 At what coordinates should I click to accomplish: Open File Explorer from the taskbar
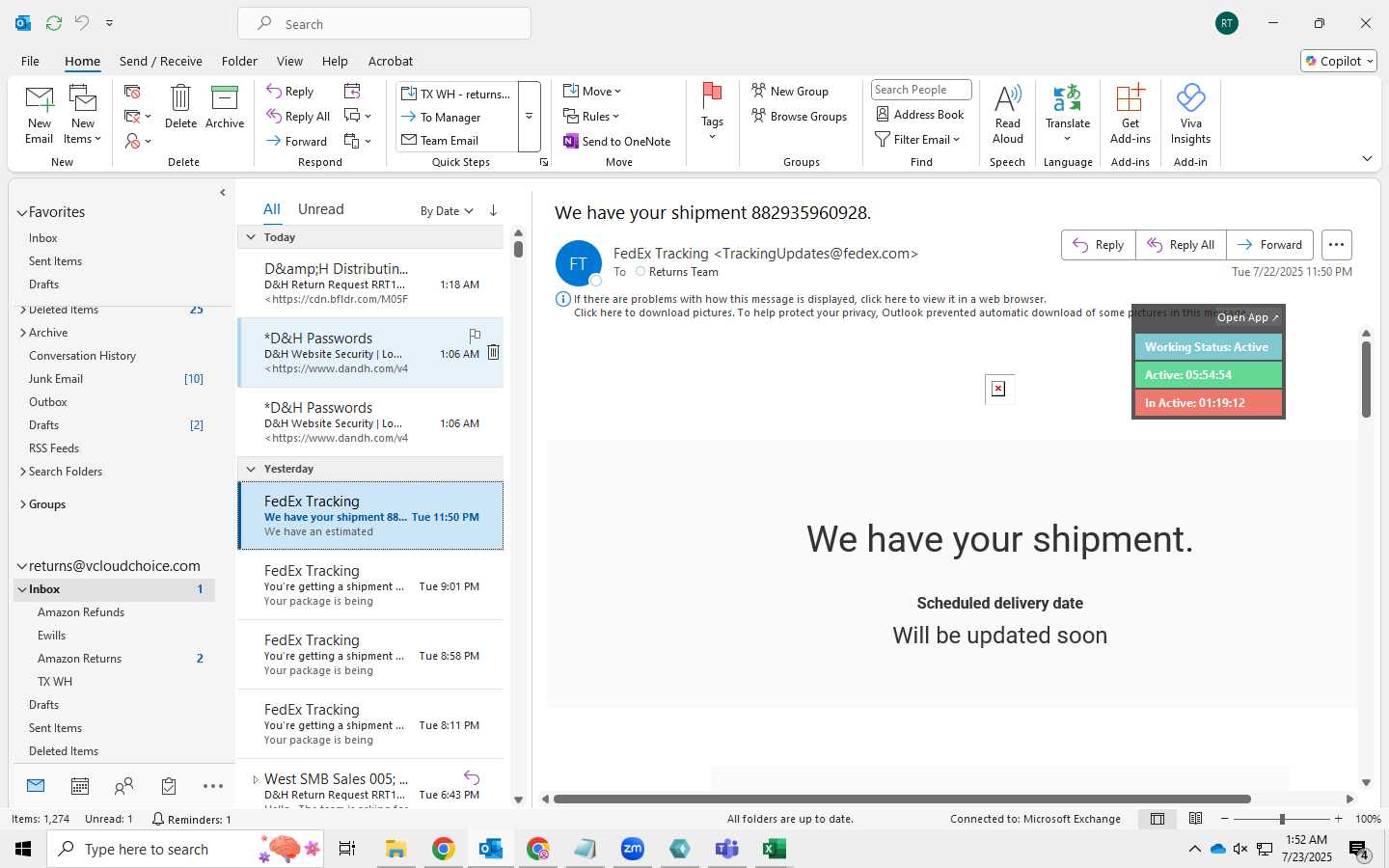tap(395, 849)
